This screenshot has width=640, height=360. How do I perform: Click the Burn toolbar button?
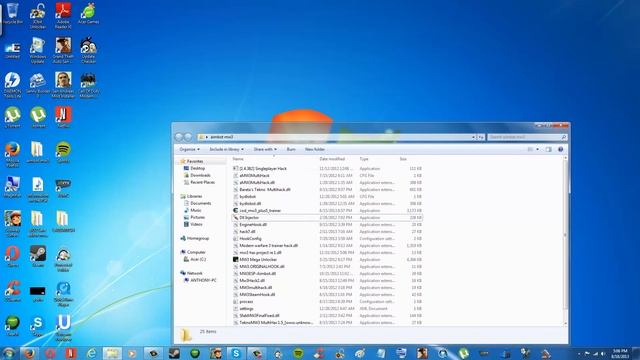coord(291,149)
